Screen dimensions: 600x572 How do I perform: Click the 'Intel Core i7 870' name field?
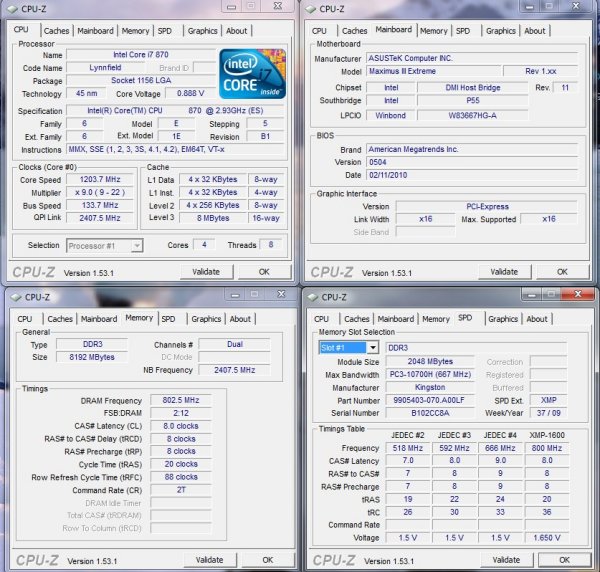pos(141,55)
